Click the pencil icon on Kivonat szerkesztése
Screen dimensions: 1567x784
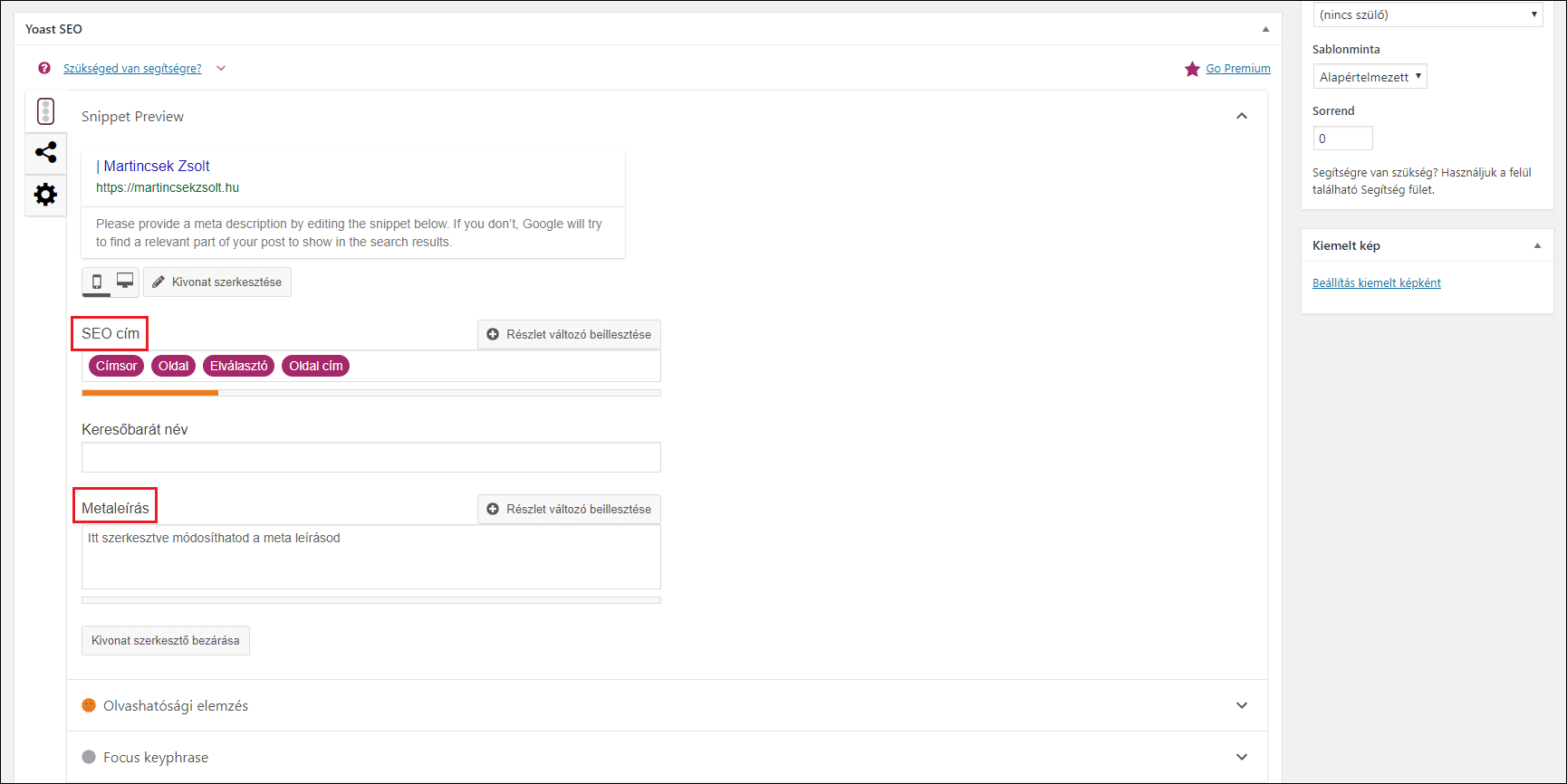[x=159, y=282]
